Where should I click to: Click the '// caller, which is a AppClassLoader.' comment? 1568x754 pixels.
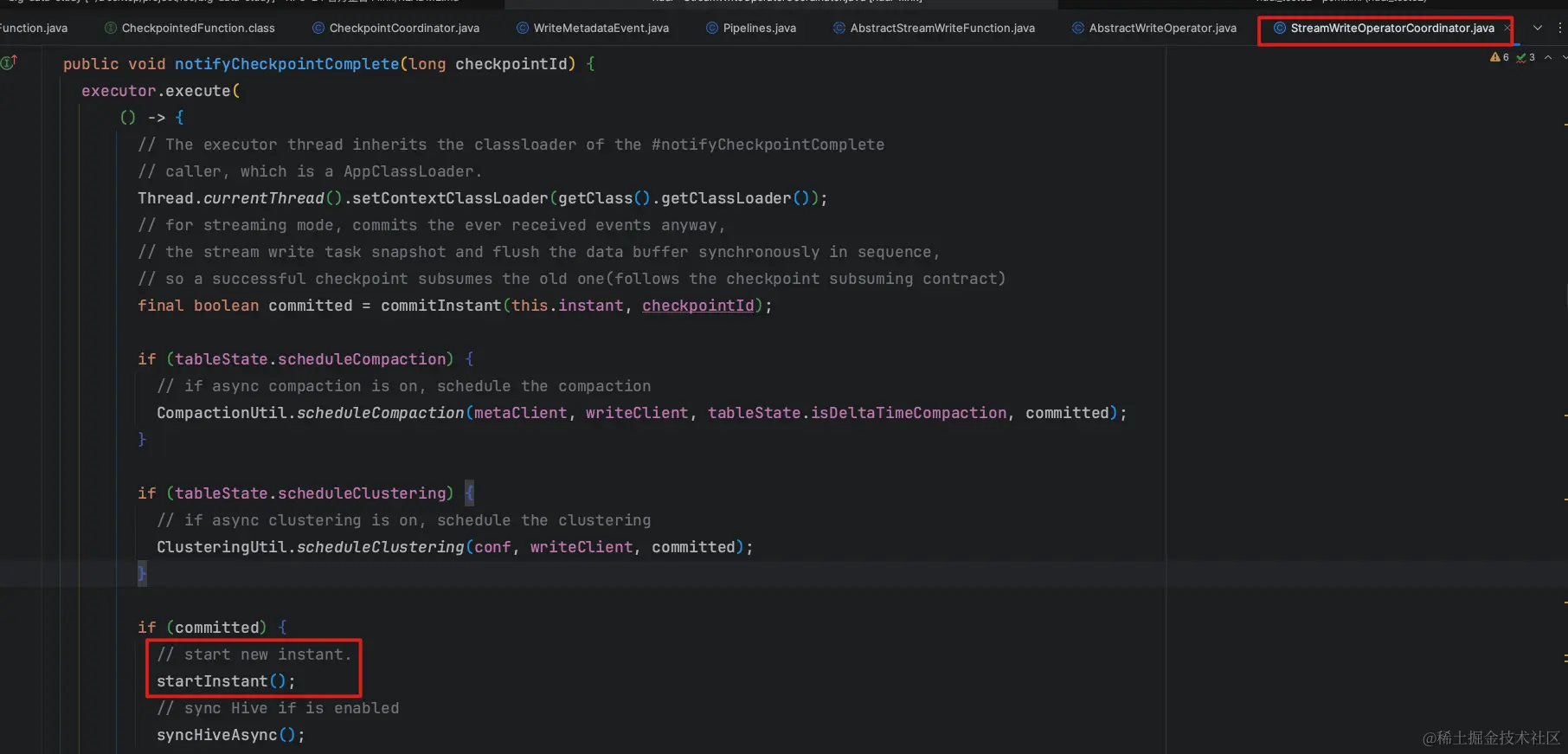point(310,171)
